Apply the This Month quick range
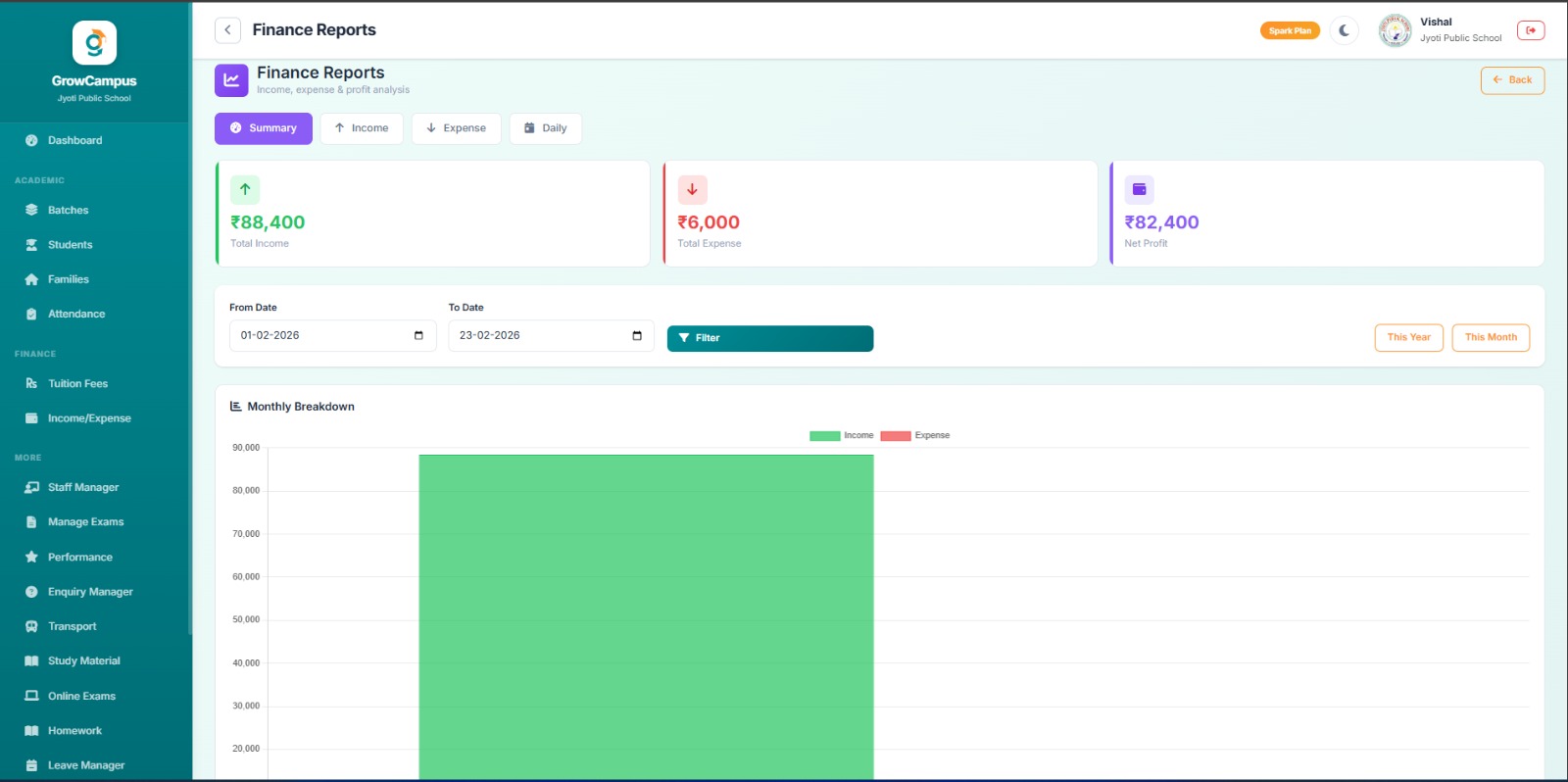This screenshot has height=782, width=1568. 1490,337
